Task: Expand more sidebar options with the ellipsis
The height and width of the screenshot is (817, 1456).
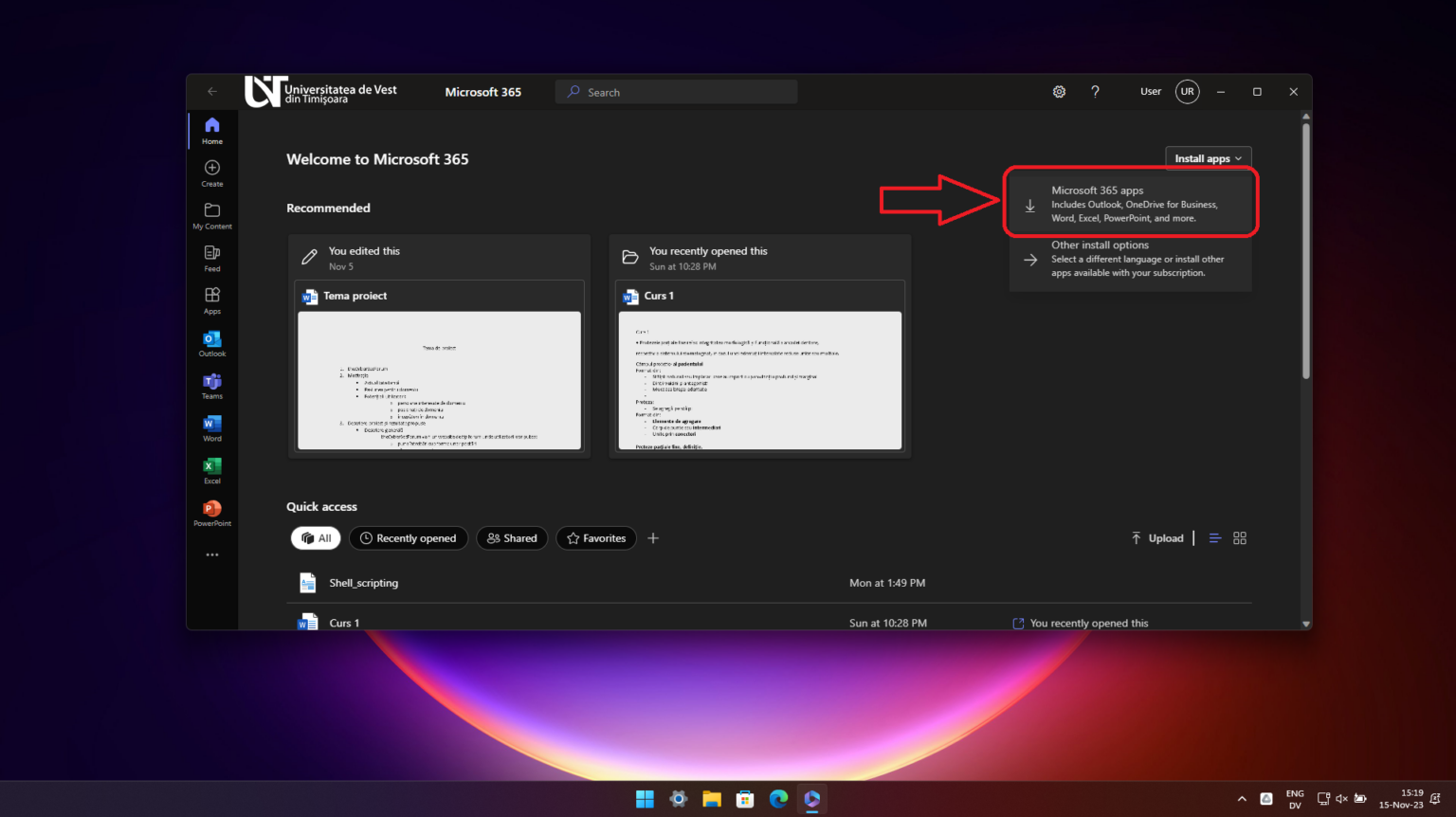Action: pos(211,554)
